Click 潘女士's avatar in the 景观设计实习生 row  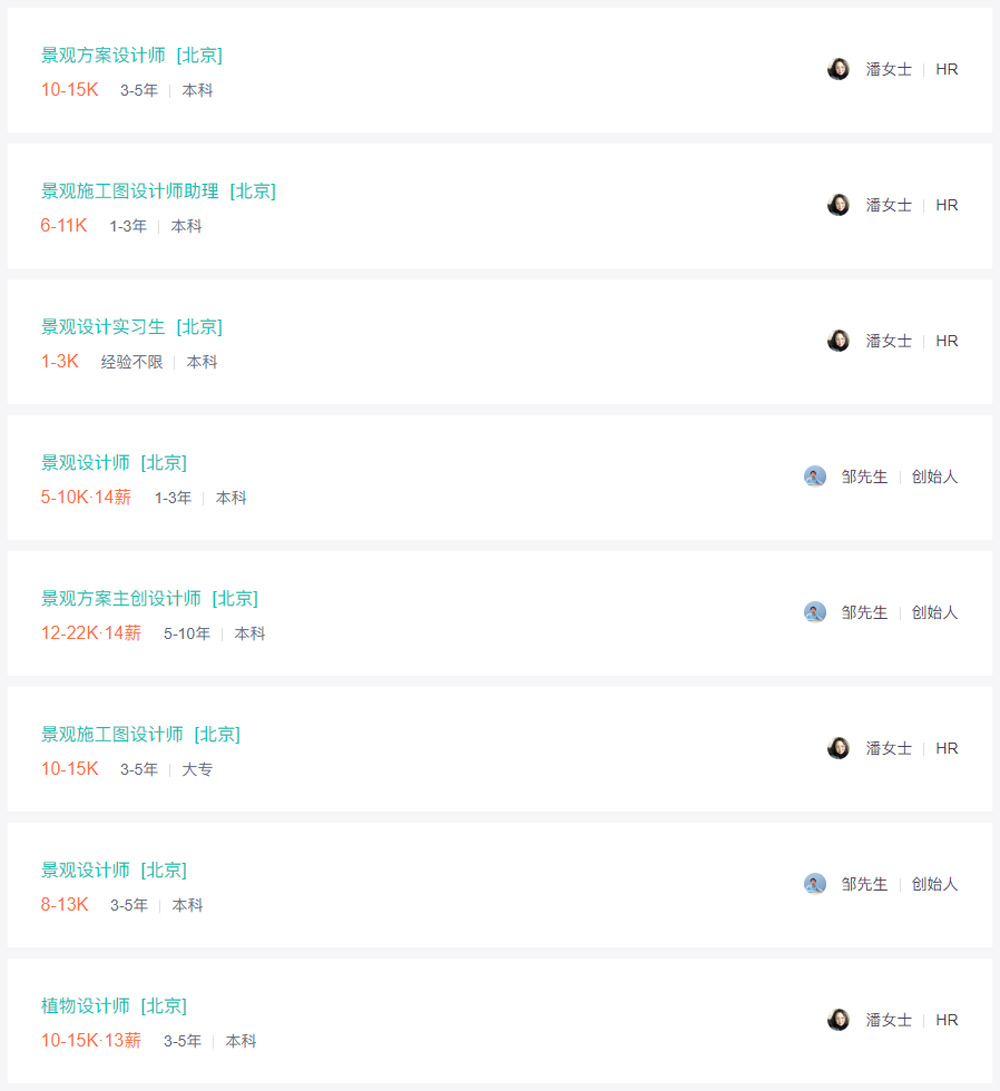[838, 341]
